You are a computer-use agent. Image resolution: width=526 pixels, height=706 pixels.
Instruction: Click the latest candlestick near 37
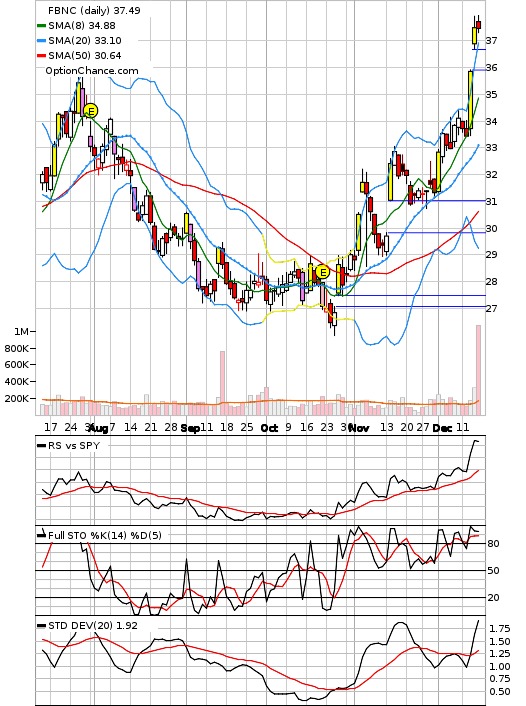479,24
